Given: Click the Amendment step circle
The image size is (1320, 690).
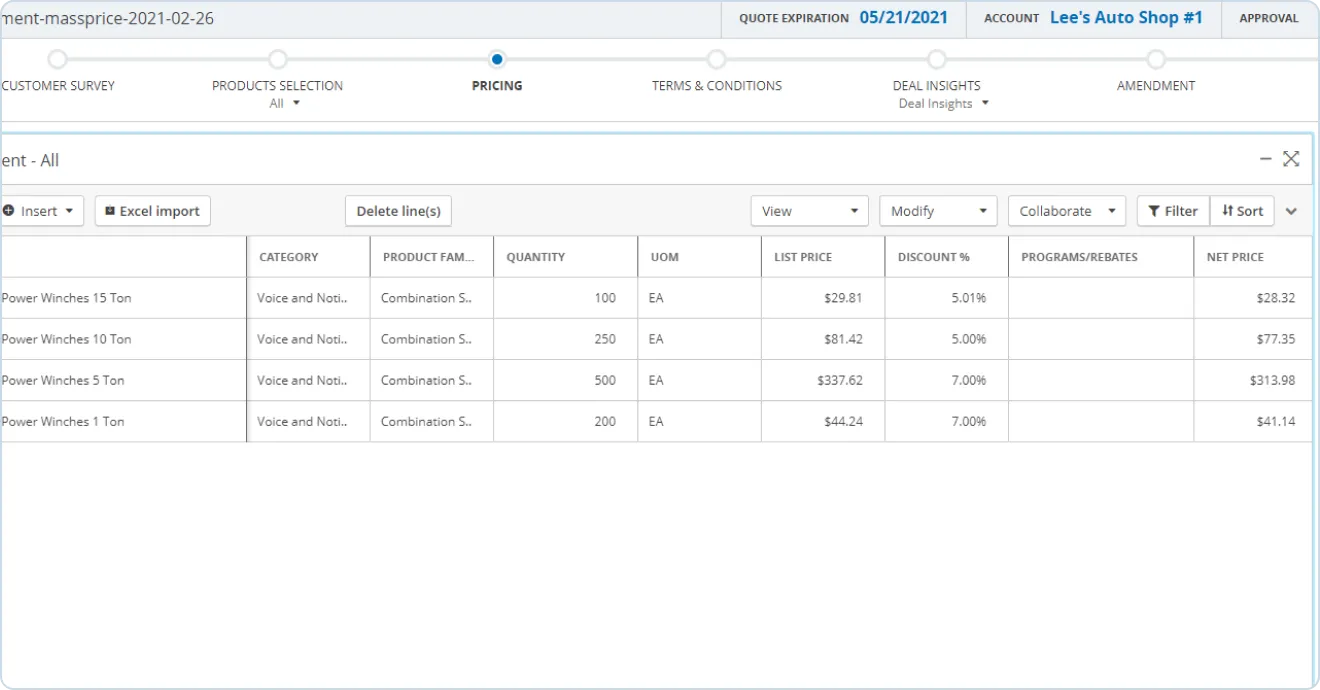Looking at the screenshot, I should 1156,60.
